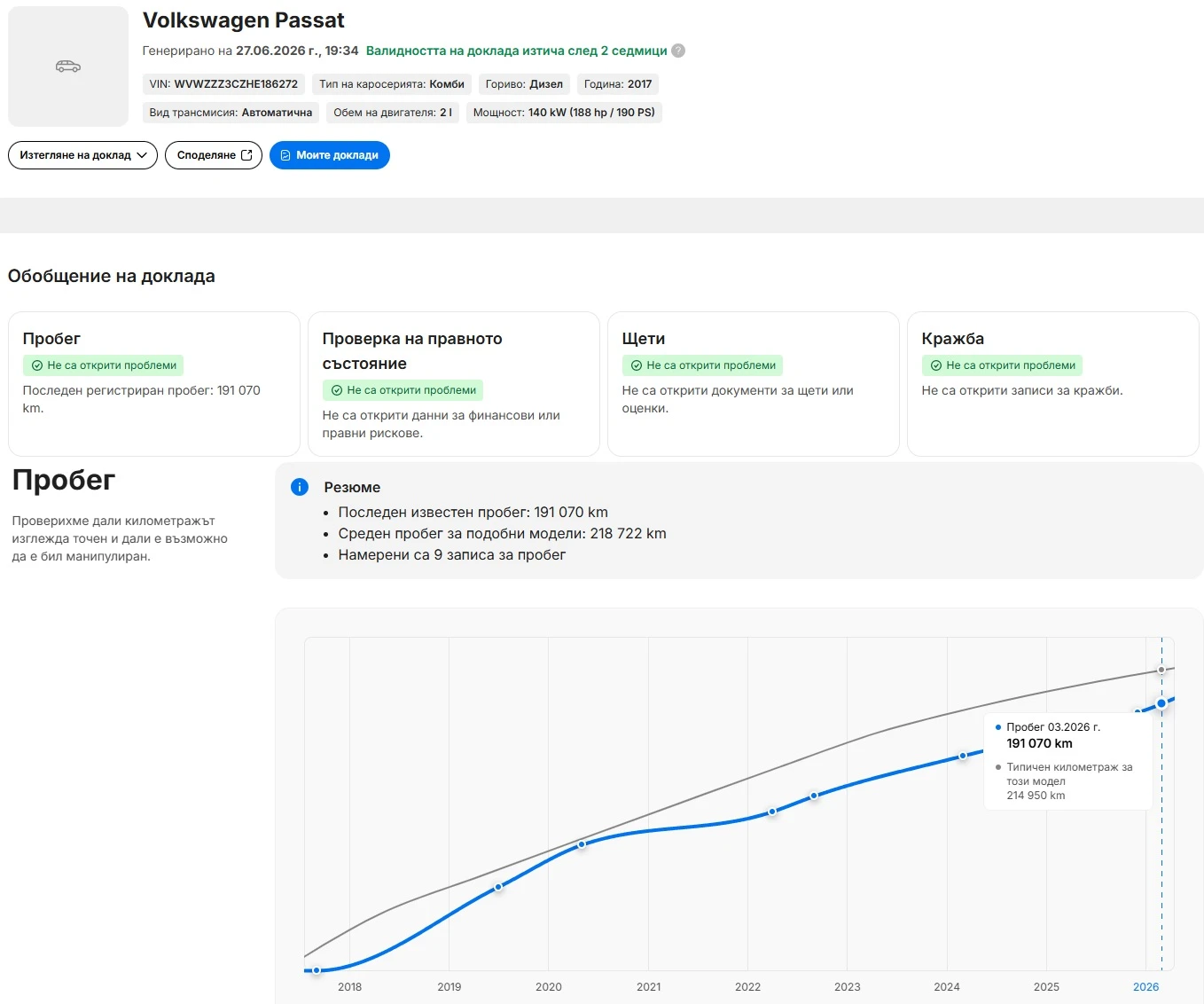Open the Пробег summary card
Screen dimensions: 1204x1004
click(154, 383)
